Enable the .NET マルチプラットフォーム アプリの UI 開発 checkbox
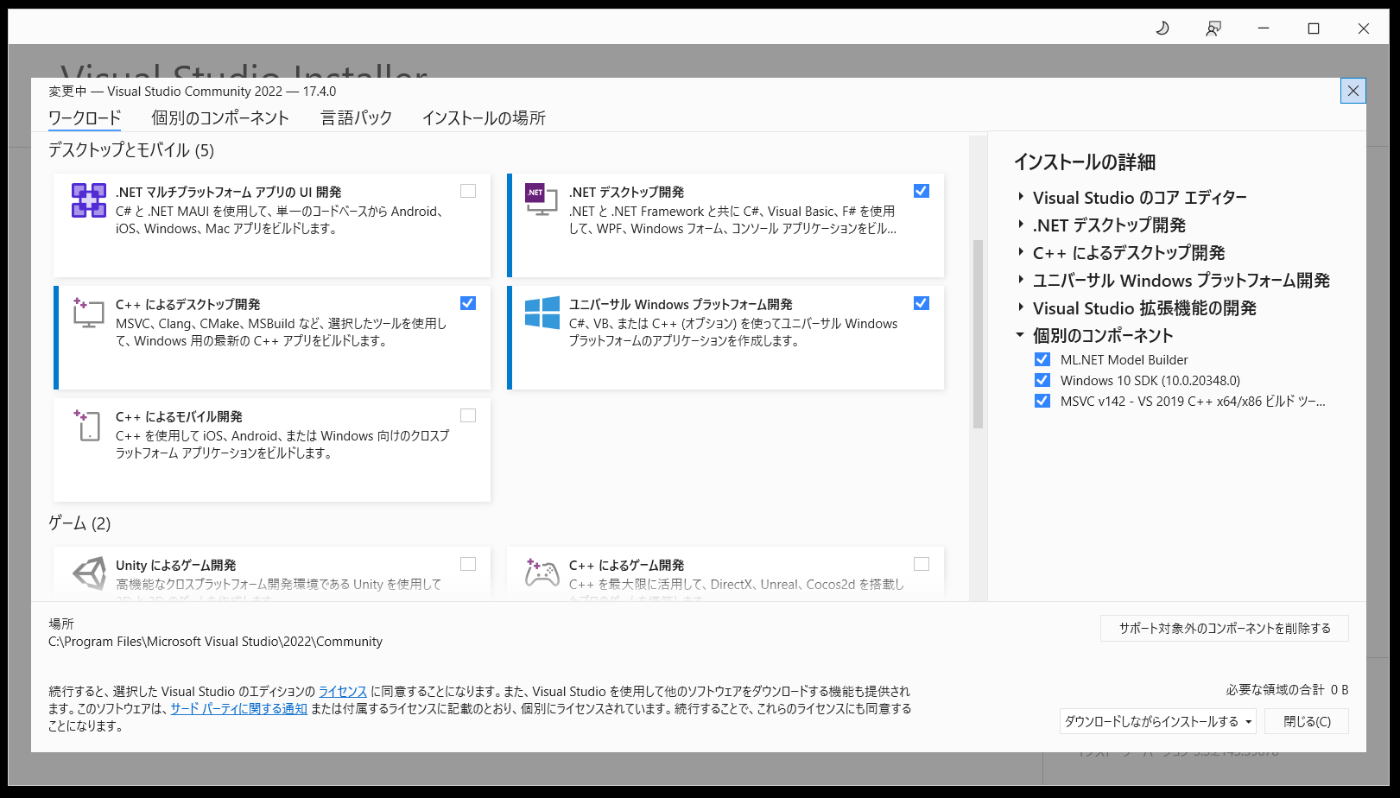Image resolution: width=1400 pixels, height=798 pixels. tap(468, 191)
